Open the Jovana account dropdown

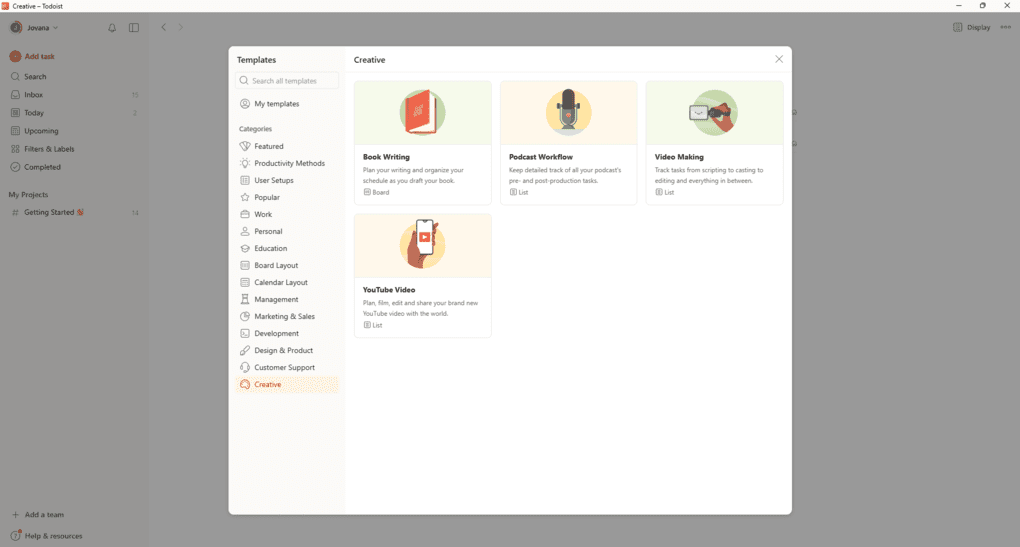pos(34,28)
